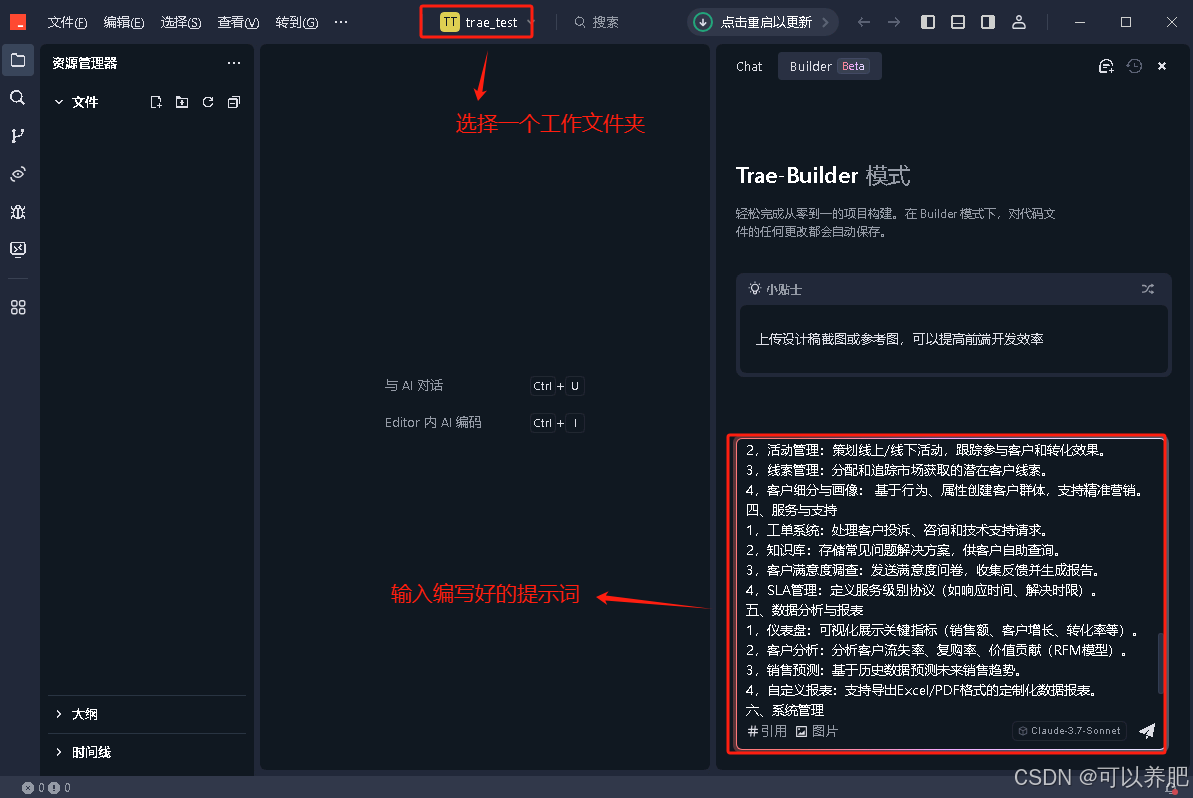The width and height of the screenshot is (1193, 798).
Task: Click the Ctrl + U shortcut hint
Action: coord(557,386)
